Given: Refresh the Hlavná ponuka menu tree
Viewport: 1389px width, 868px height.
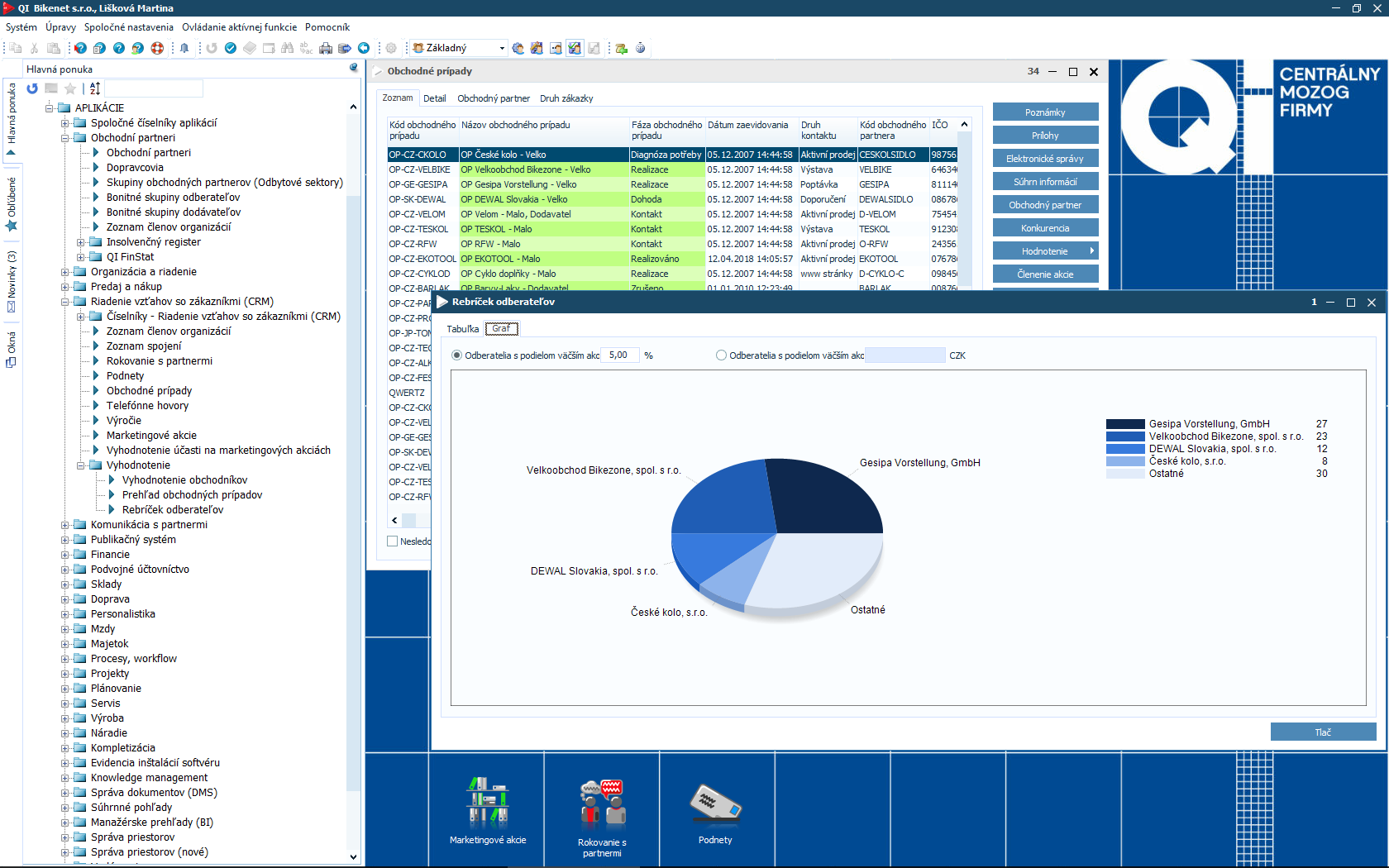Looking at the screenshot, I should tap(32, 88).
